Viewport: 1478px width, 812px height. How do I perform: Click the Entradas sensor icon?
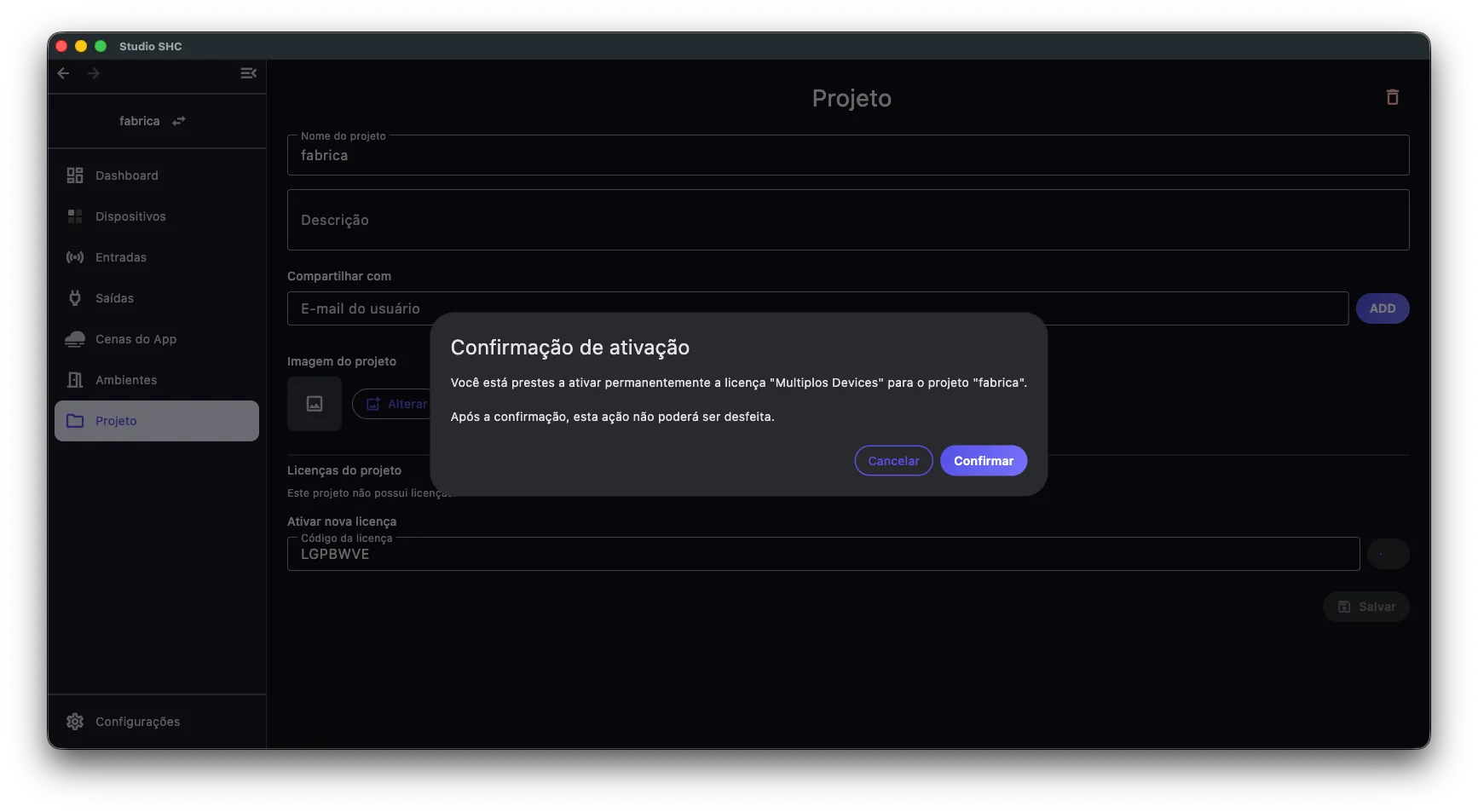75,257
